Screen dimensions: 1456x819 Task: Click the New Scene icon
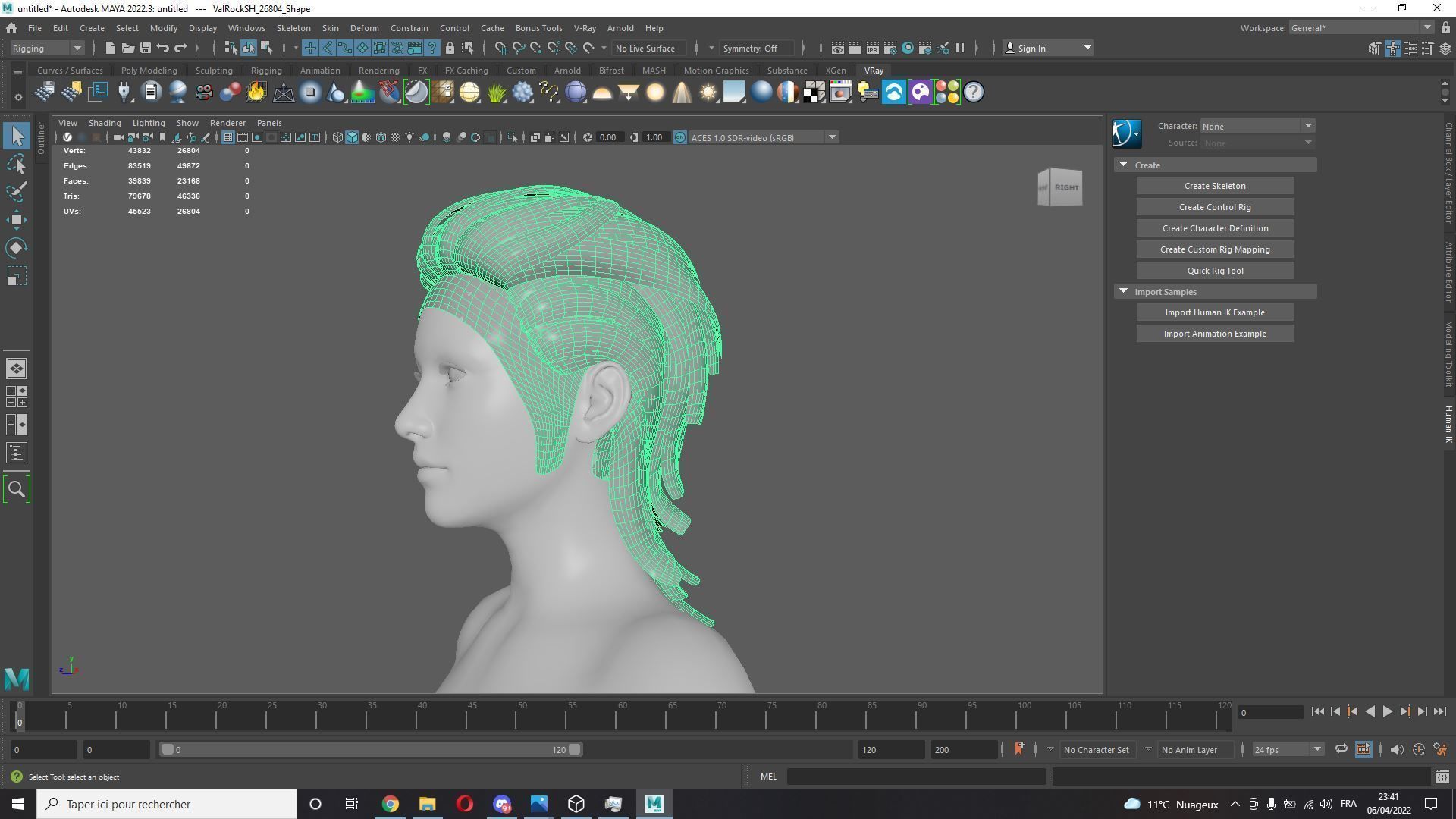tap(110, 48)
